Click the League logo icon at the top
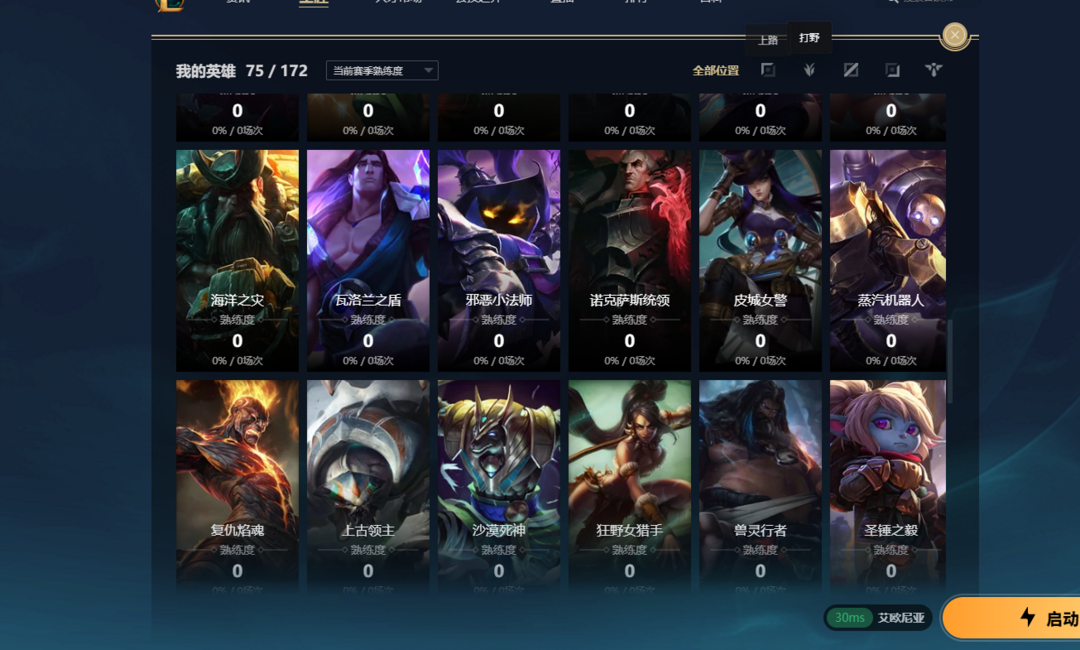 [170, 4]
